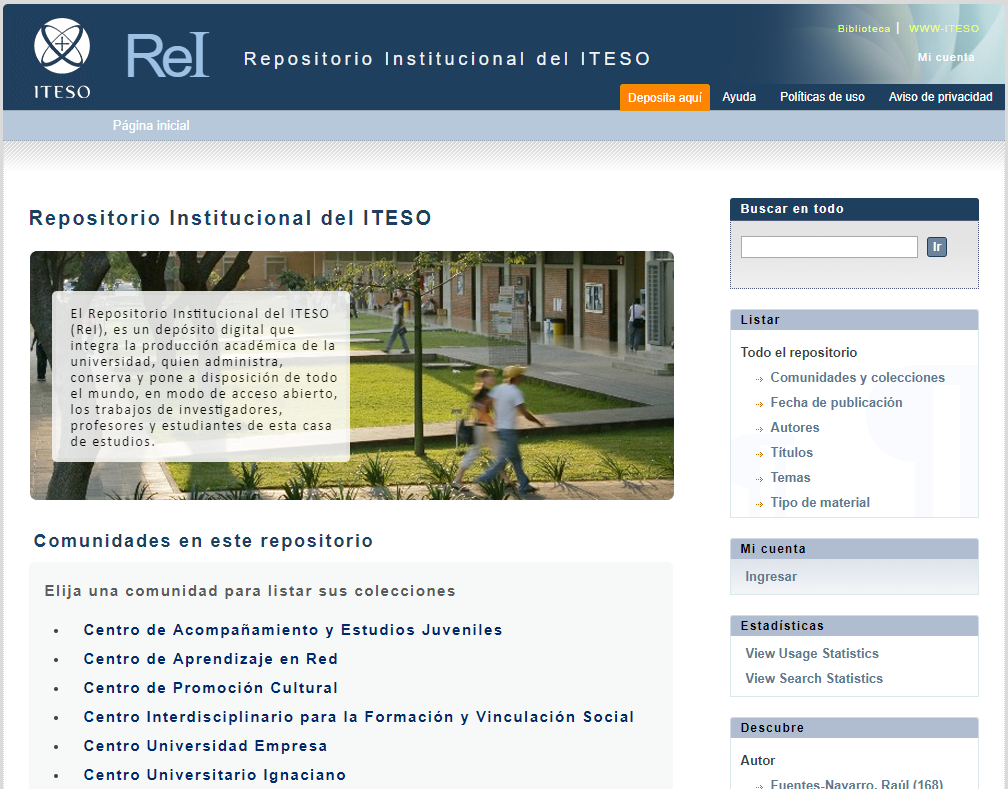
Task: Open Centro Universidad Empresa community
Action: click(206, 746)
